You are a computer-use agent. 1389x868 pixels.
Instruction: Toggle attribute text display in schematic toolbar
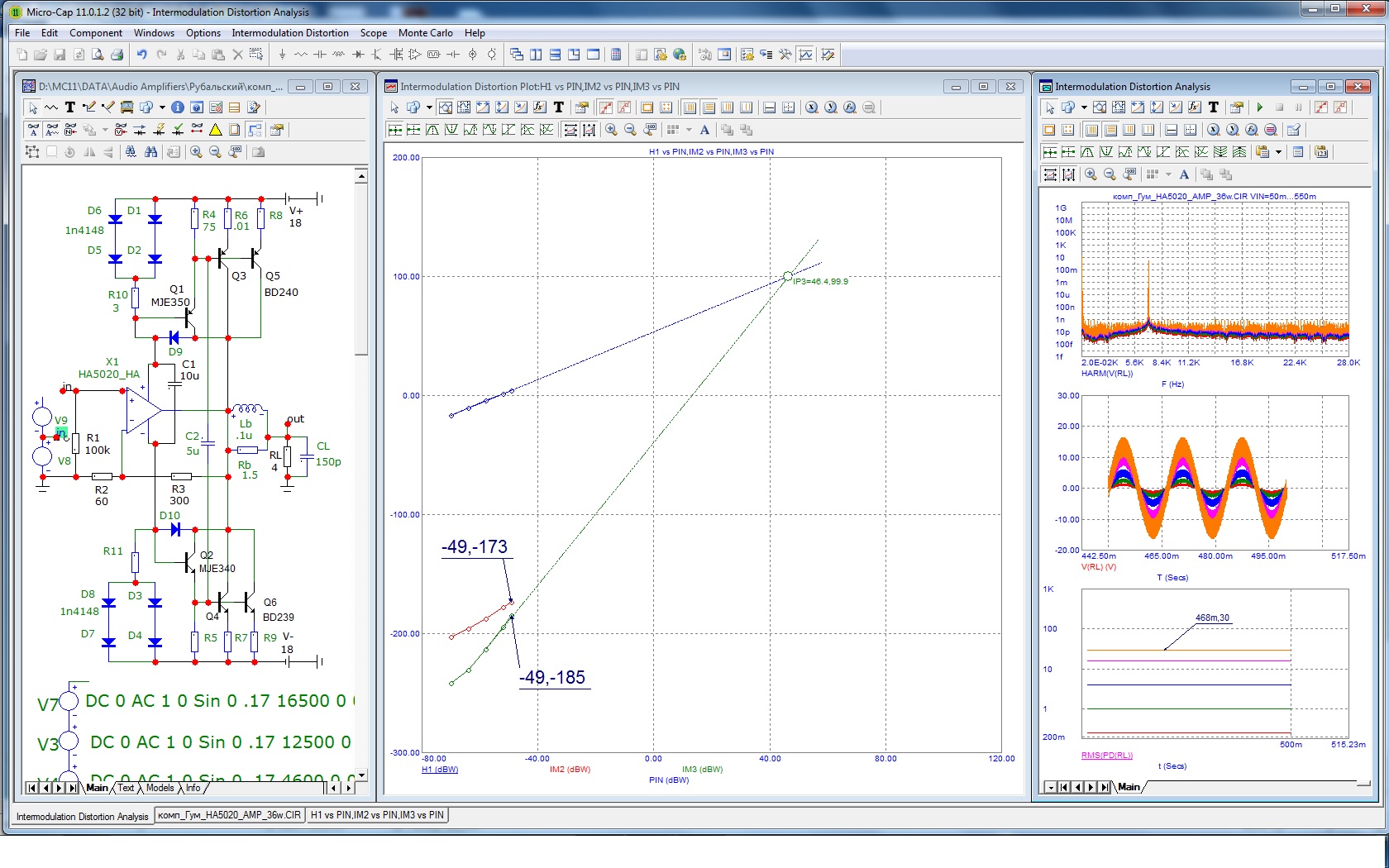pyautogui.click(x=51, y=130)
